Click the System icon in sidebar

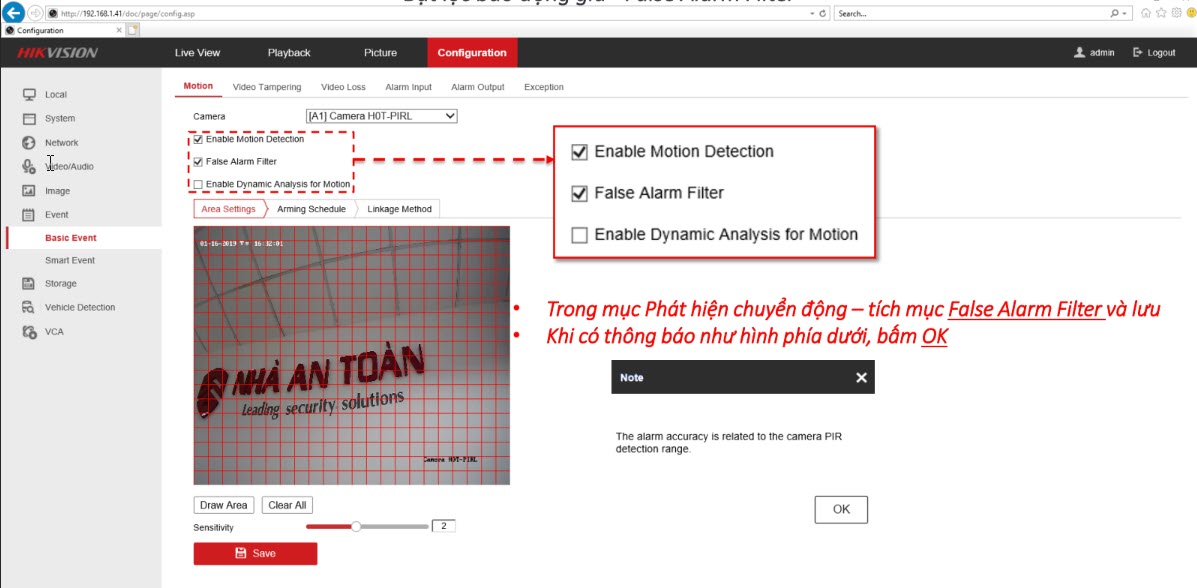[29, 119]
